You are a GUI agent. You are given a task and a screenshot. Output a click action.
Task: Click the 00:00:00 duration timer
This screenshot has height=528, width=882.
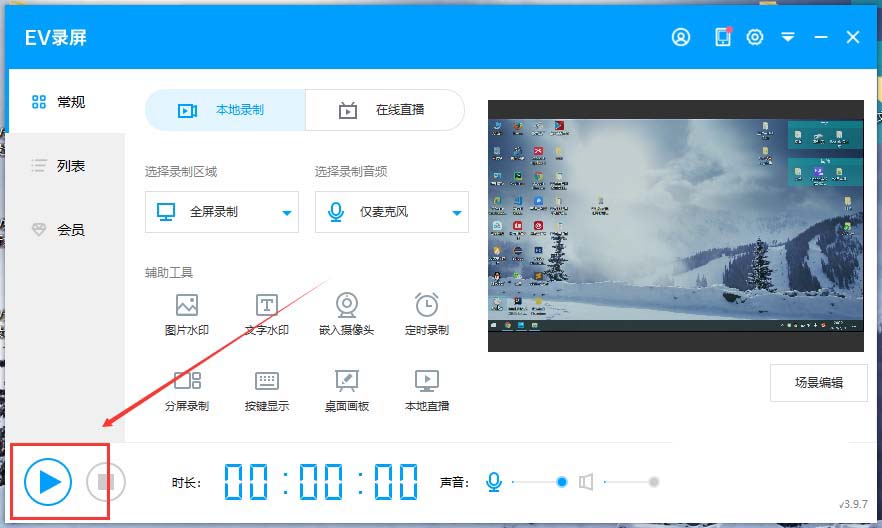(x=321, y=482)
